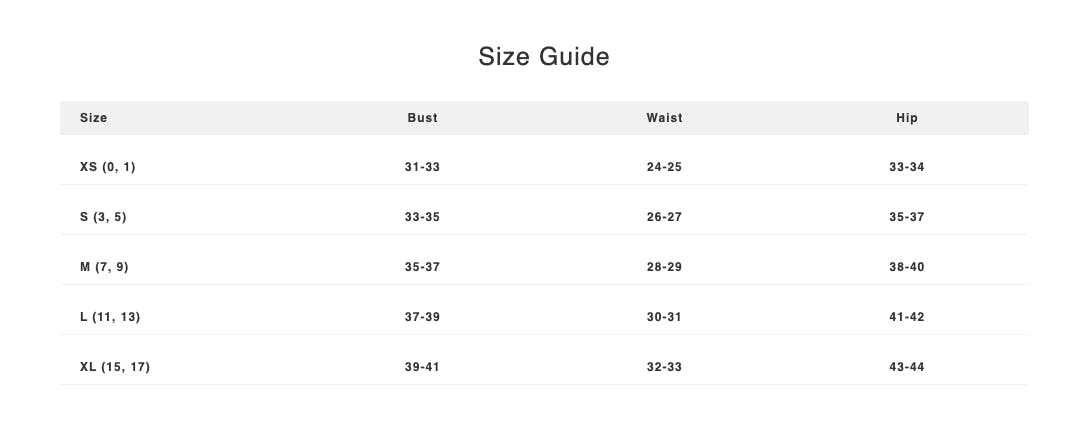The image size is (1090, 434).
Task: Click the Size Guide heading
Action: click(544, 57)
